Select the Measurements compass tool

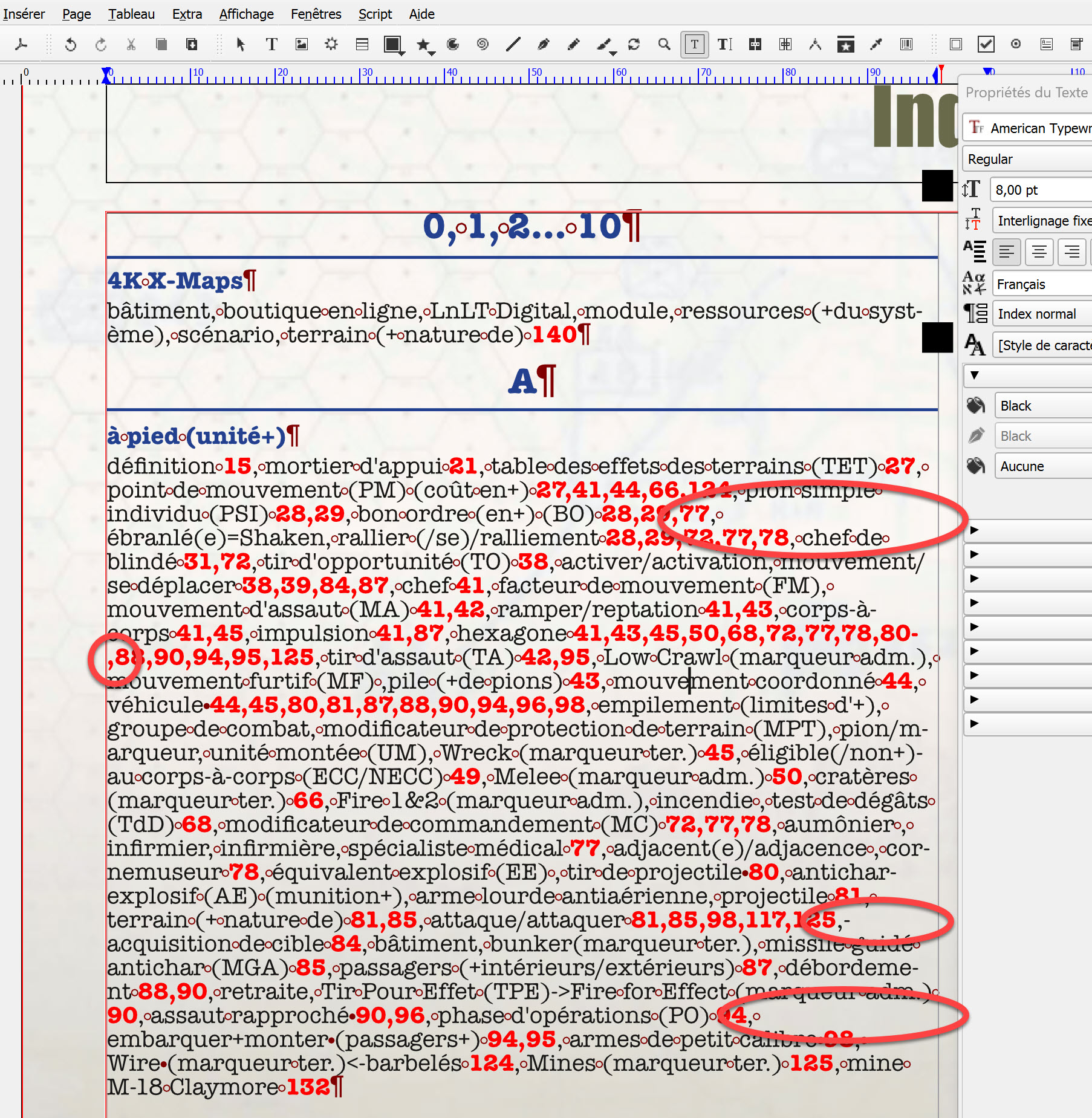pyautogui.click(x=815, y=44)
